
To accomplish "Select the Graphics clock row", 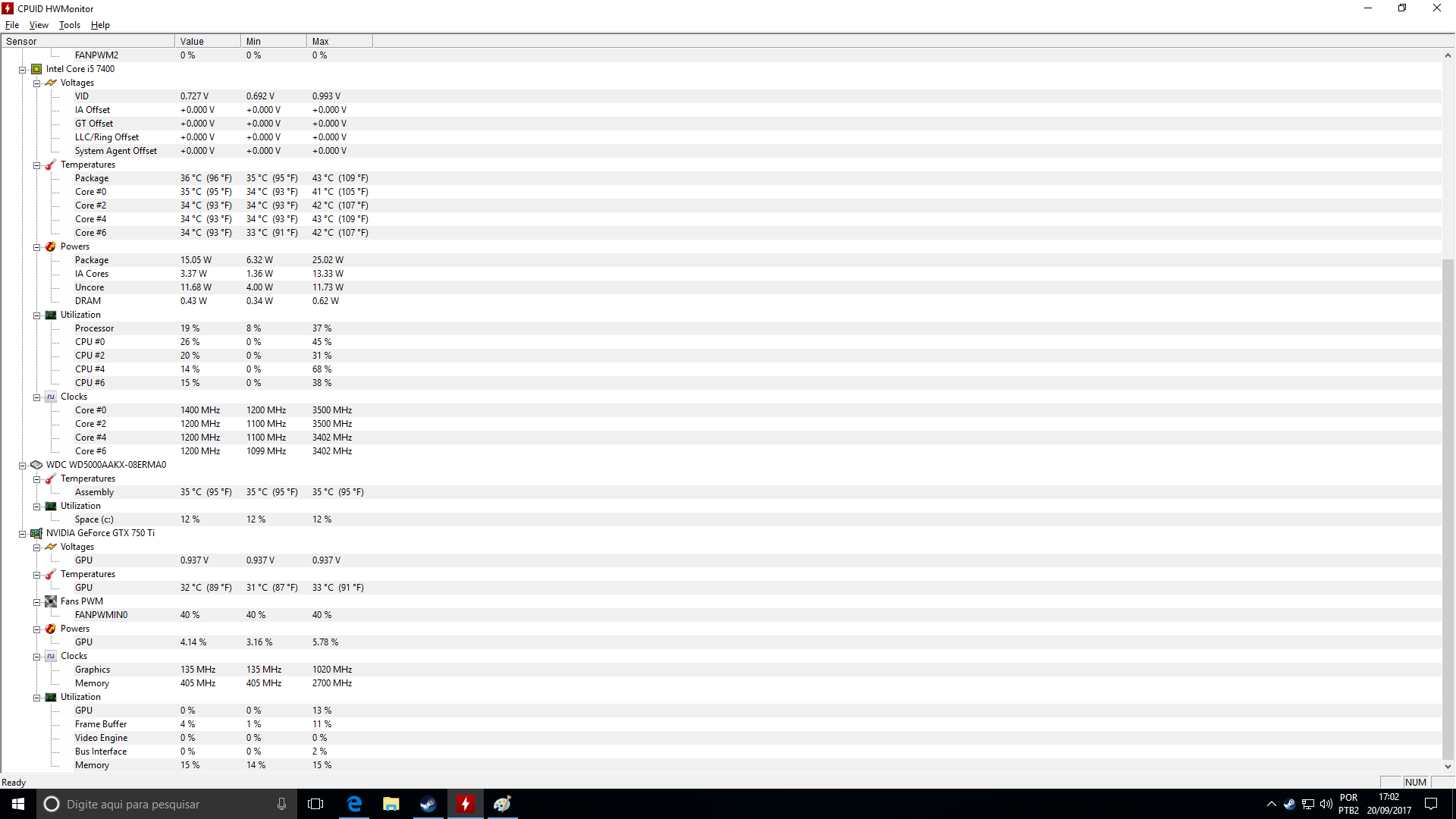I will coord(720,670).
